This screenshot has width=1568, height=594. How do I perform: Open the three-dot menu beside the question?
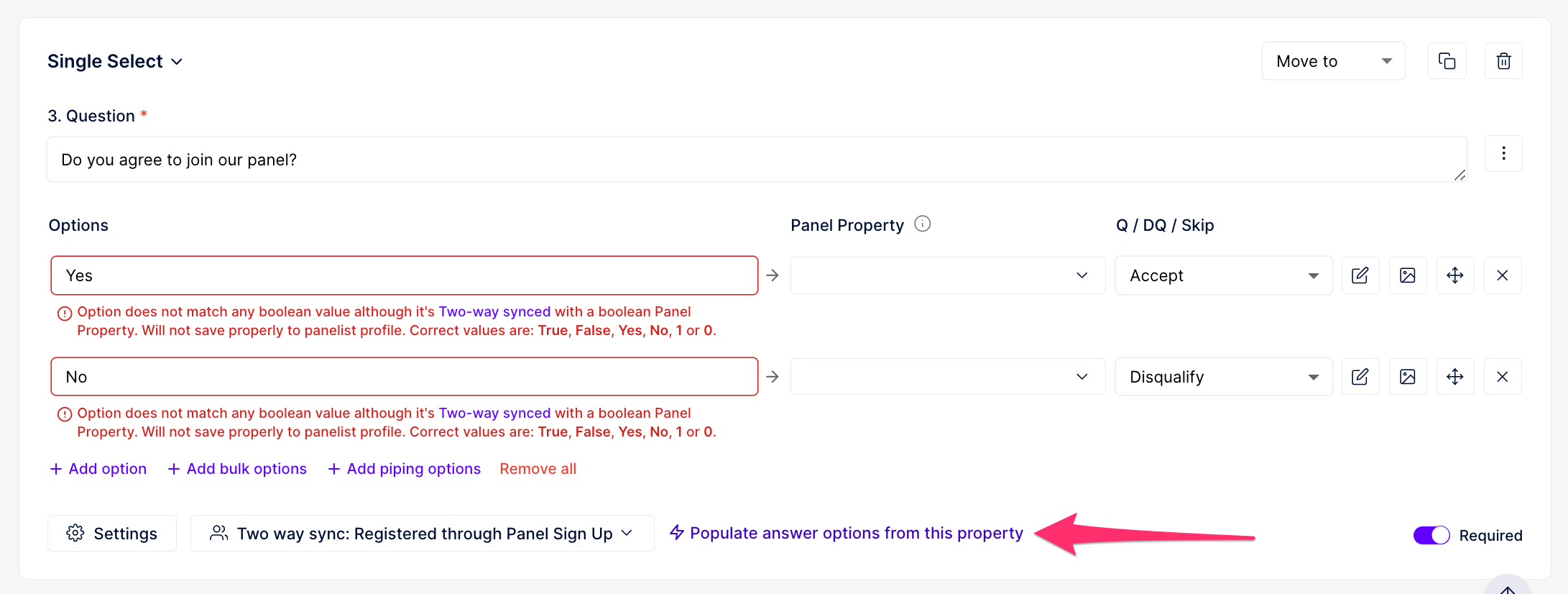tap(1503, 154)
